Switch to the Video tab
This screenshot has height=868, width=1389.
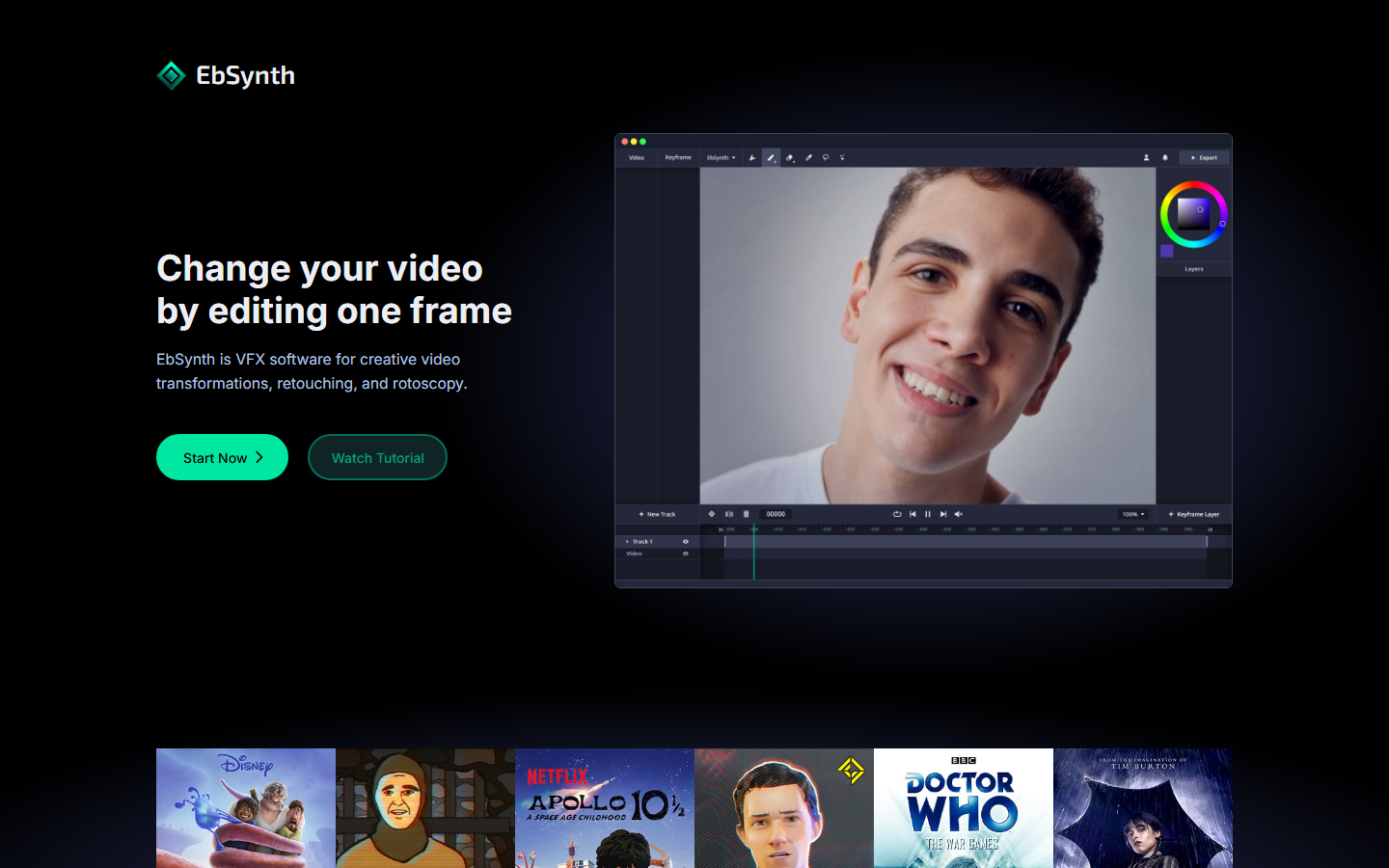(x=637, y=157)
